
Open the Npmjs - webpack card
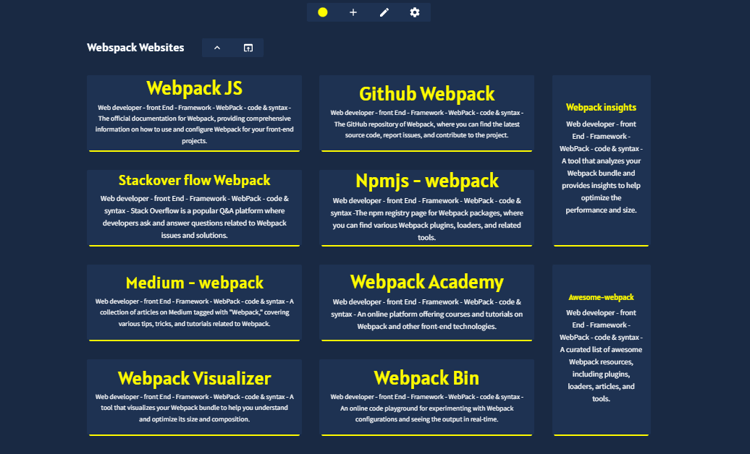pyautogui.click(x=427, y=208)
